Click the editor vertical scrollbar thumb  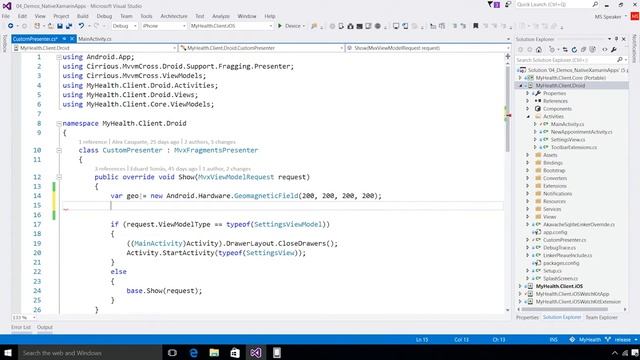[508, 108]
